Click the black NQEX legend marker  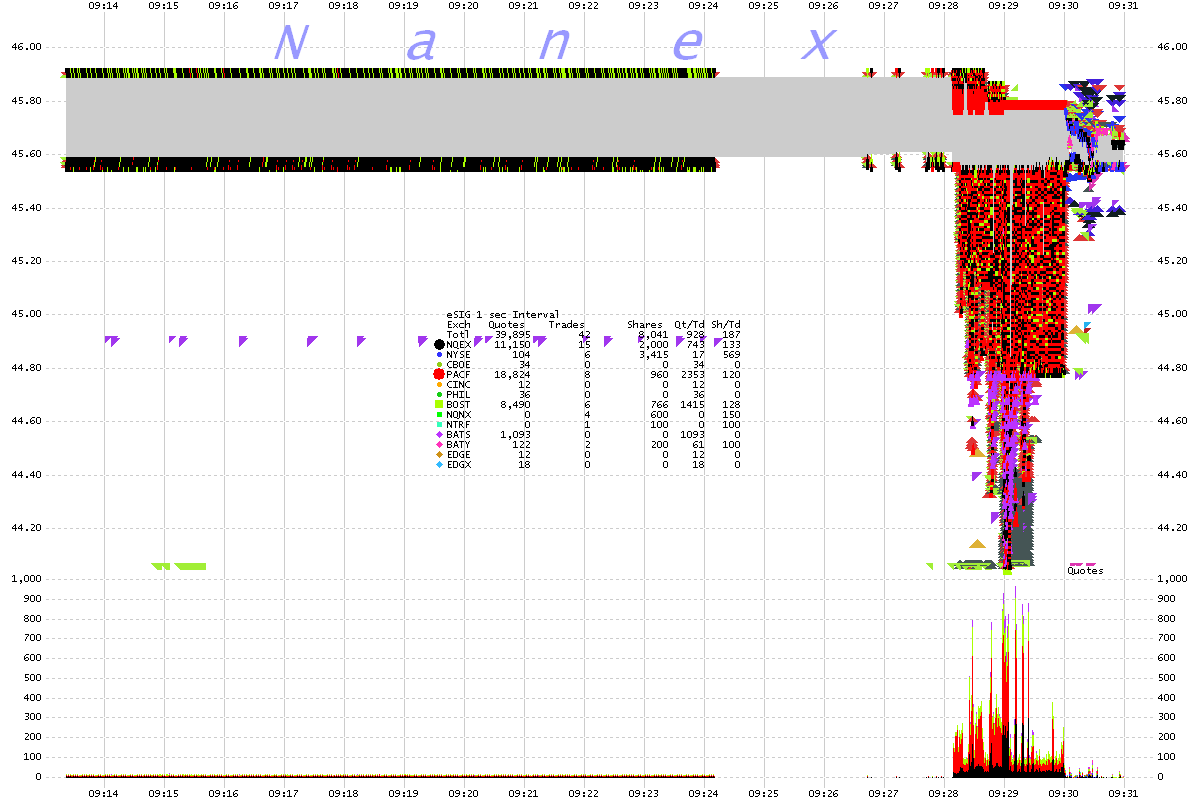pyautogui.click(x=439, y=344)
